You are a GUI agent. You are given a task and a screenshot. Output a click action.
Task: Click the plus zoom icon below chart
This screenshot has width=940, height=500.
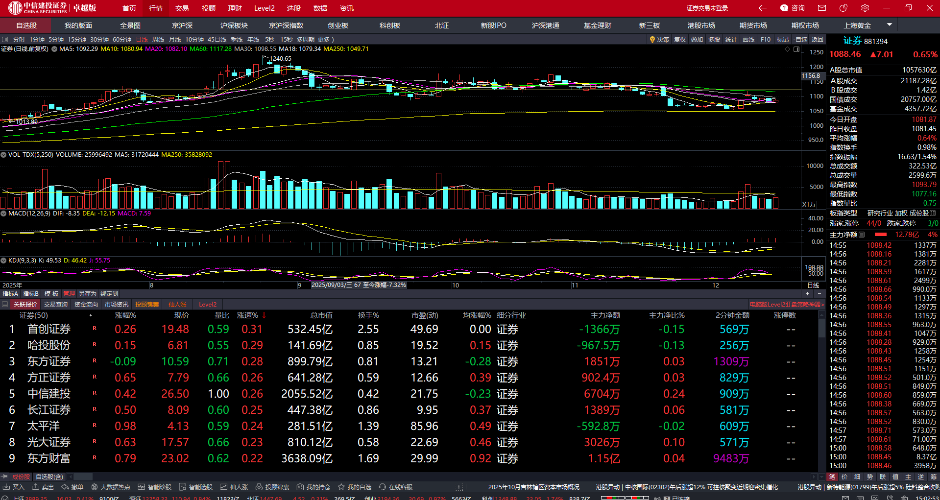point(808,294)
